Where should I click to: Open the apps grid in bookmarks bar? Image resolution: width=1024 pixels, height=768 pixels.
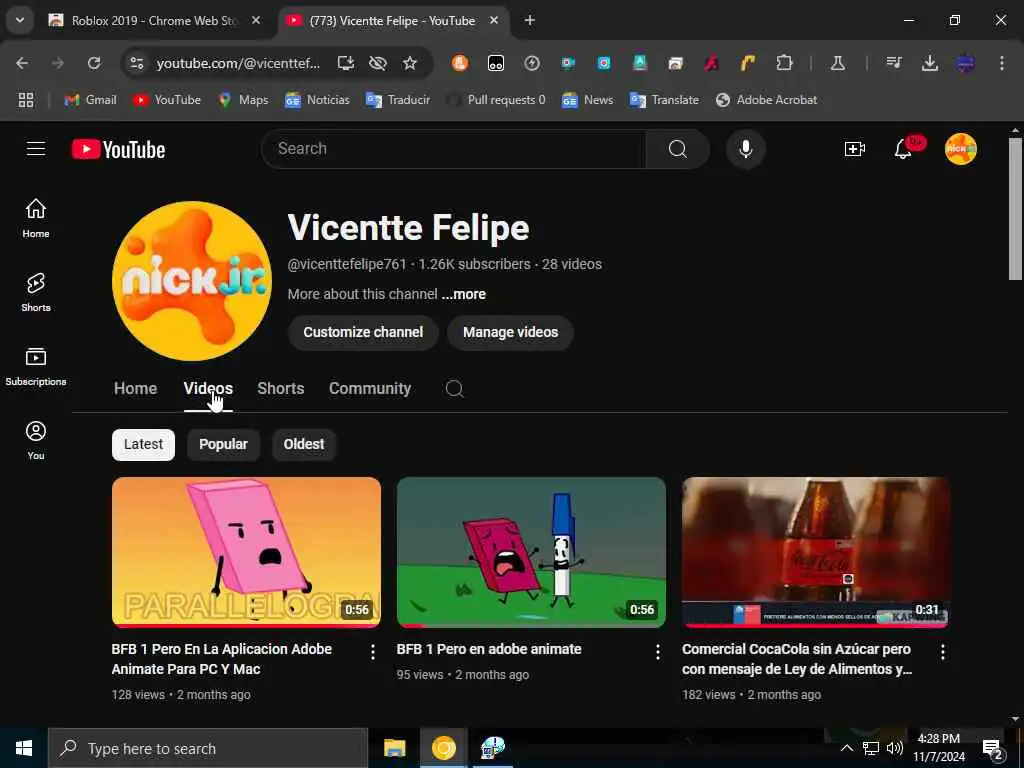tap(25, 100)
